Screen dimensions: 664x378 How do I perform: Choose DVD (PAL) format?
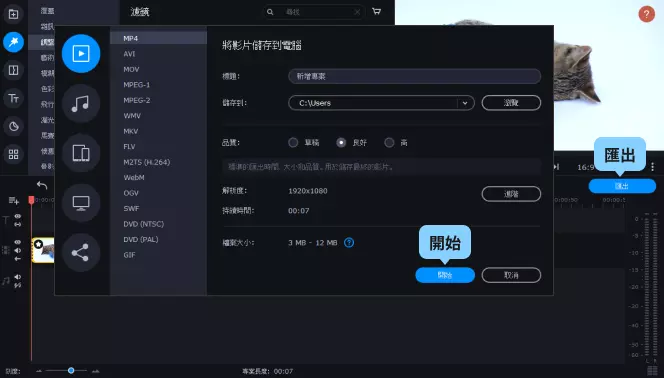[x=158, y=239]
